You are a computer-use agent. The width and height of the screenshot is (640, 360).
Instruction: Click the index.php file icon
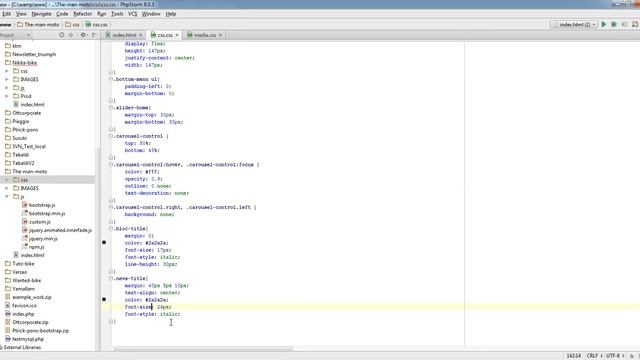point(8,314)
